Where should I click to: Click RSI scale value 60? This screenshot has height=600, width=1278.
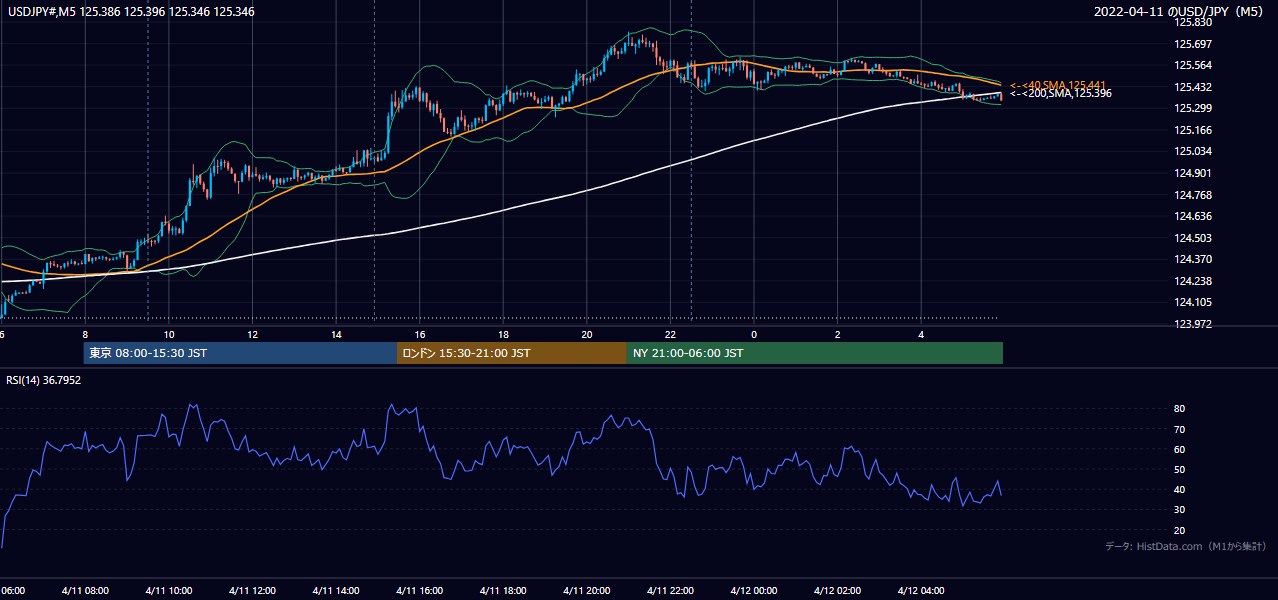tap(1180, 449)
